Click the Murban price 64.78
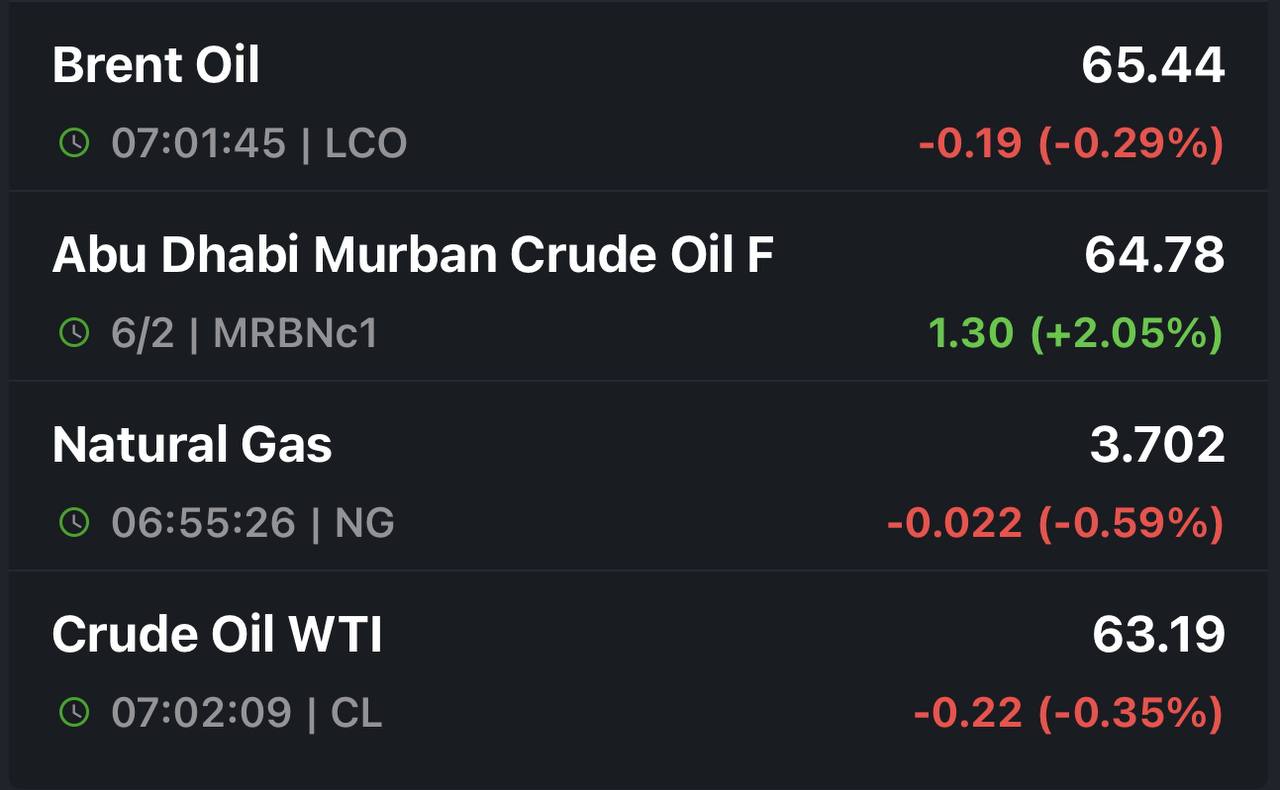Screen dimensions: 1280x790 1154,256
